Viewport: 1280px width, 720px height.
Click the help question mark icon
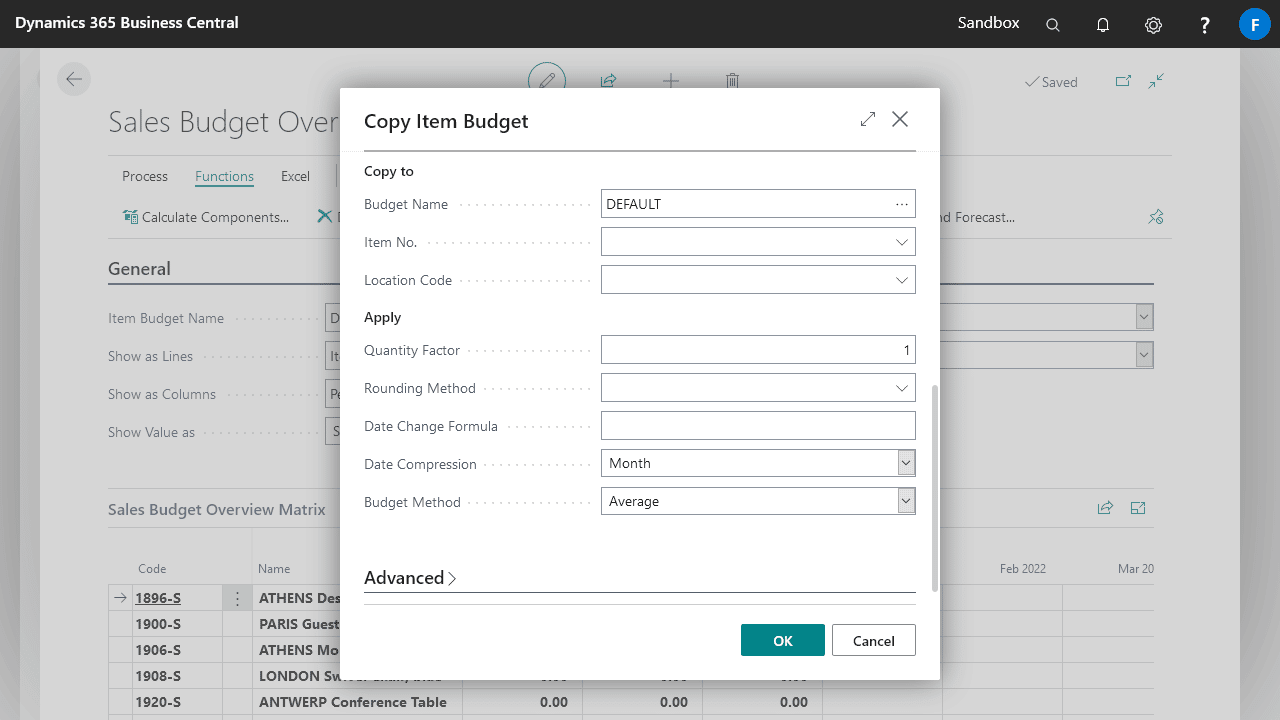pyautogui.click(x=1205, y=25)
